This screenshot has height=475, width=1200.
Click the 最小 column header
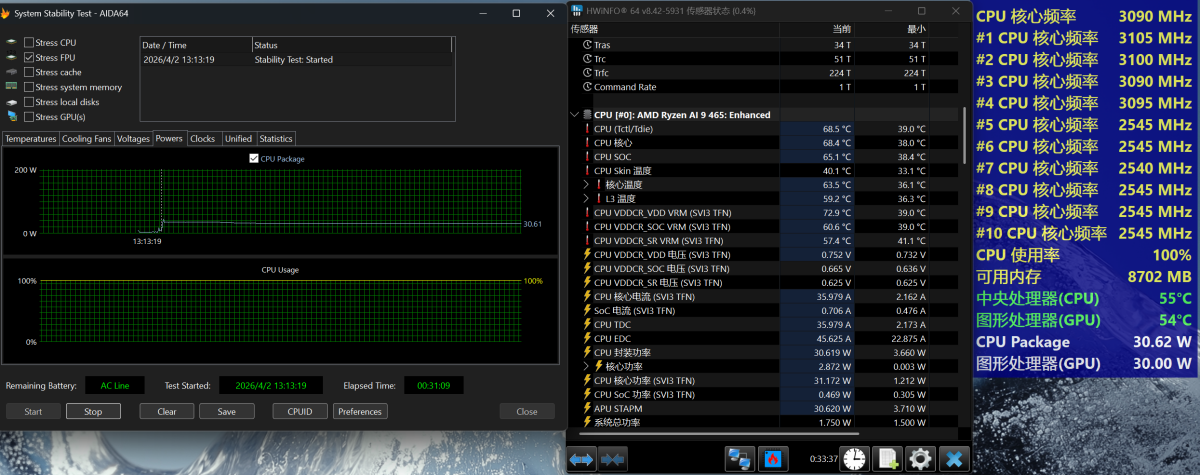tap(892, 30)
